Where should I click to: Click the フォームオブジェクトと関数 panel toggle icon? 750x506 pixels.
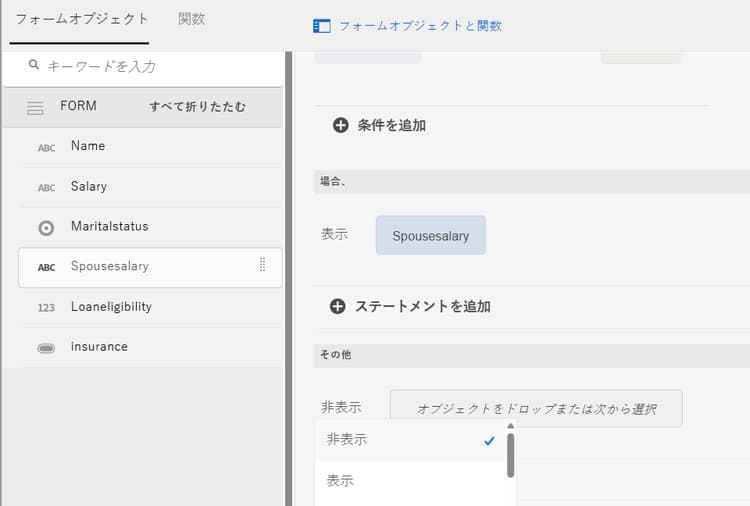(322, 26)
